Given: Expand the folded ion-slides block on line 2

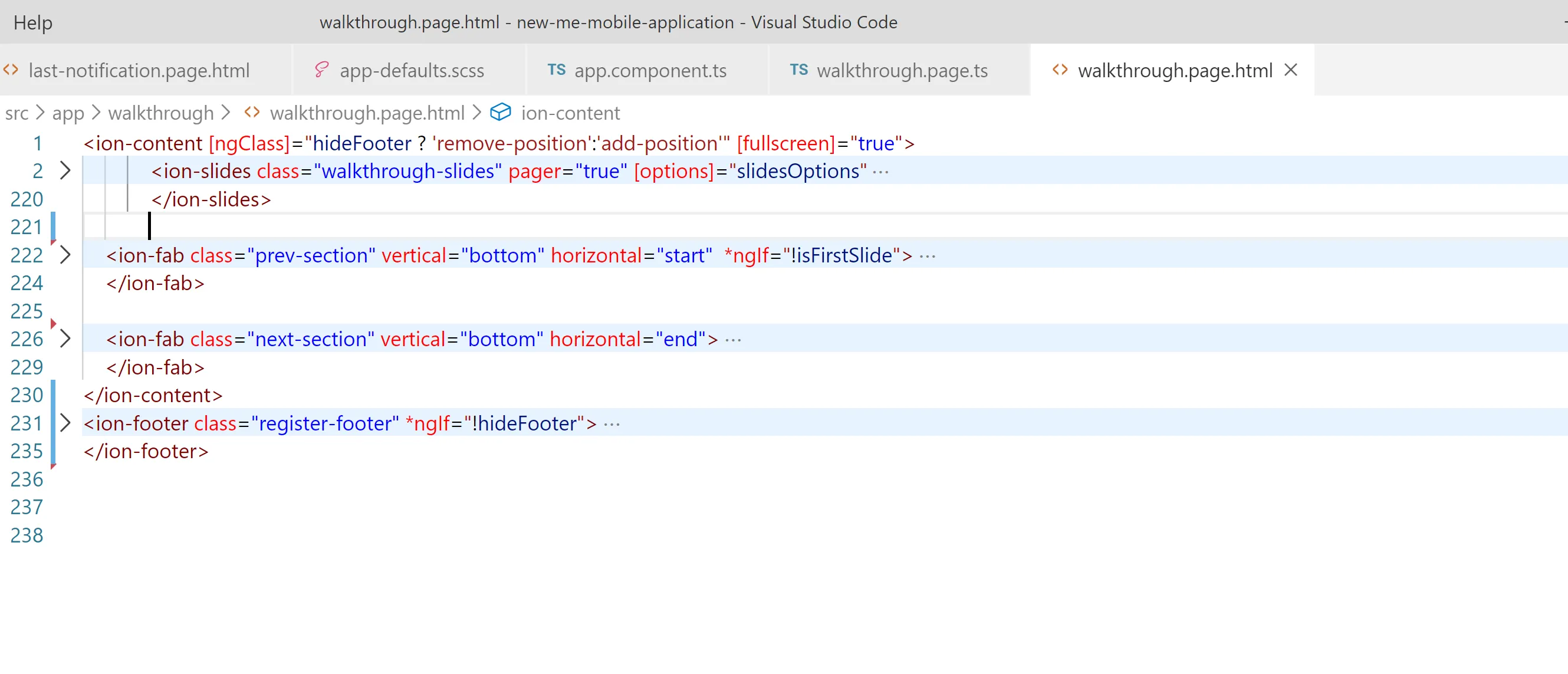Looking at the screenshot, I should (65, 170).
